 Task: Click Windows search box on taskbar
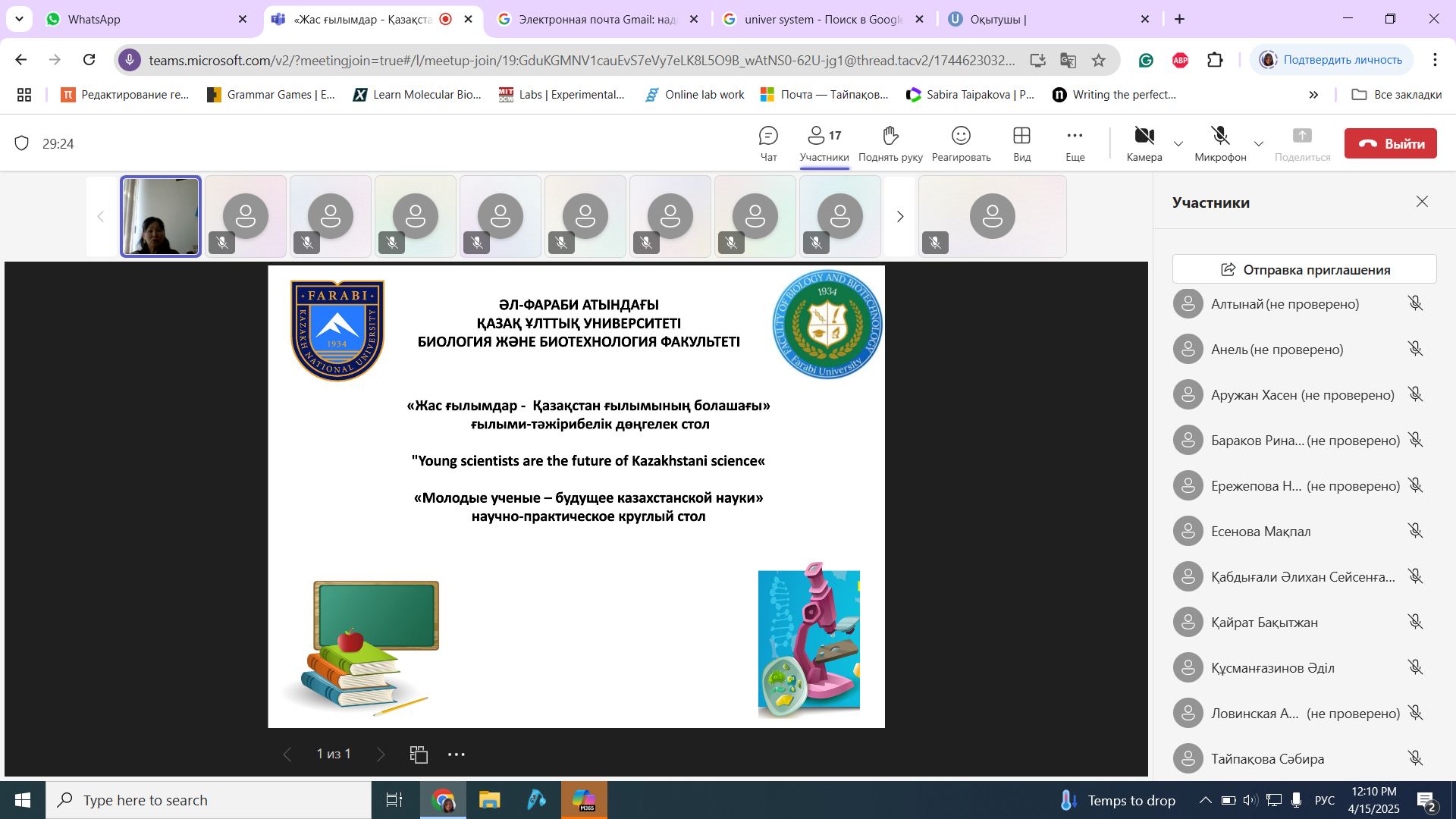pyautogui.click(x=209, y=800)
